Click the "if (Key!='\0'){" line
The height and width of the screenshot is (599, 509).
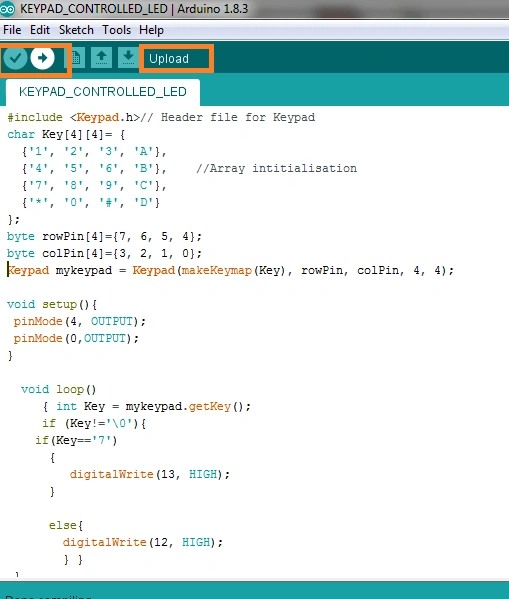(94, 423)
